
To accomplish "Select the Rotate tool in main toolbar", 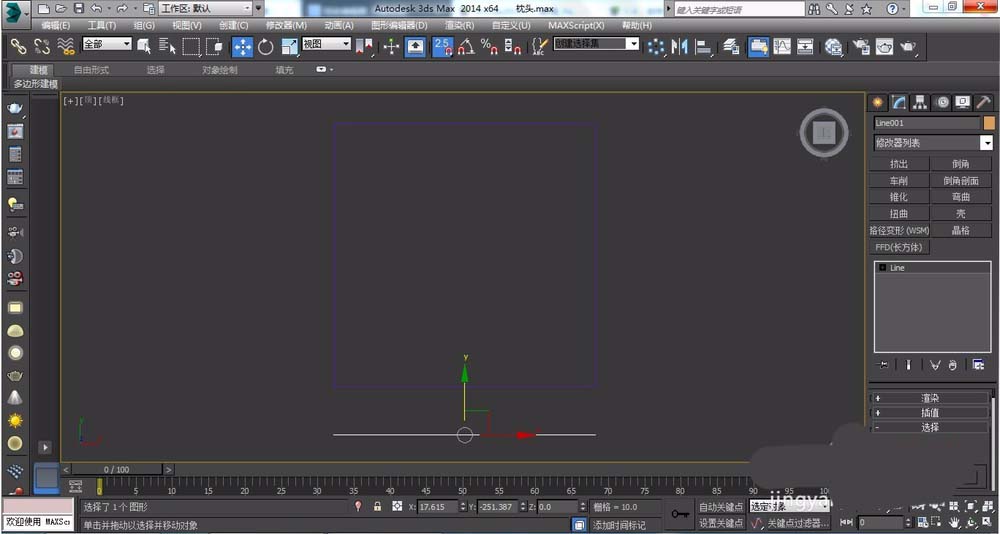I will [x=266, y=46].
